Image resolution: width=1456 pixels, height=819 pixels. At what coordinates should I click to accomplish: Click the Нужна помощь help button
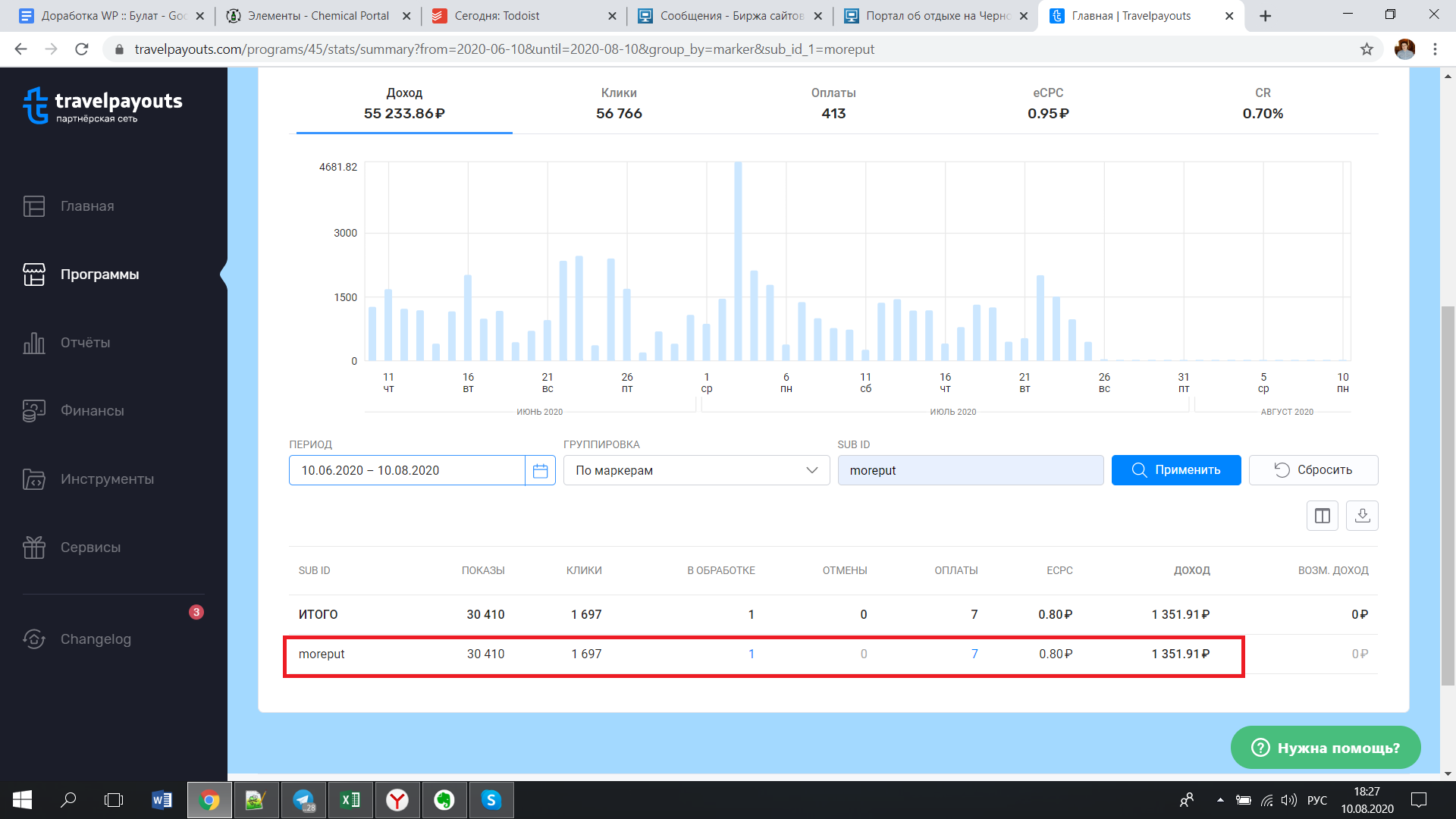pyautogui.click(x=1325, y=748)
